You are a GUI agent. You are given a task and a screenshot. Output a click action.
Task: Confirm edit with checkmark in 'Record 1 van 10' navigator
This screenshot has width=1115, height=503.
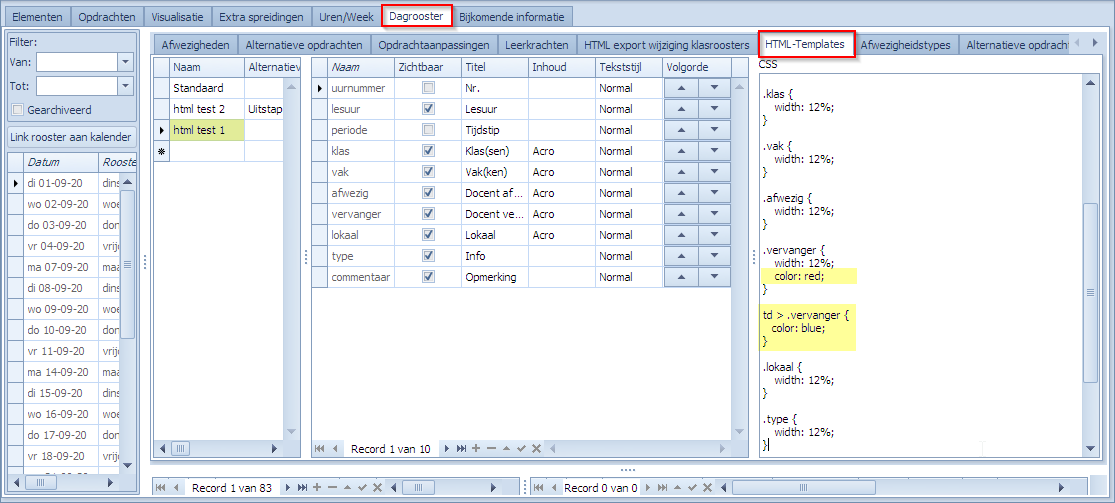click(521, 448)
